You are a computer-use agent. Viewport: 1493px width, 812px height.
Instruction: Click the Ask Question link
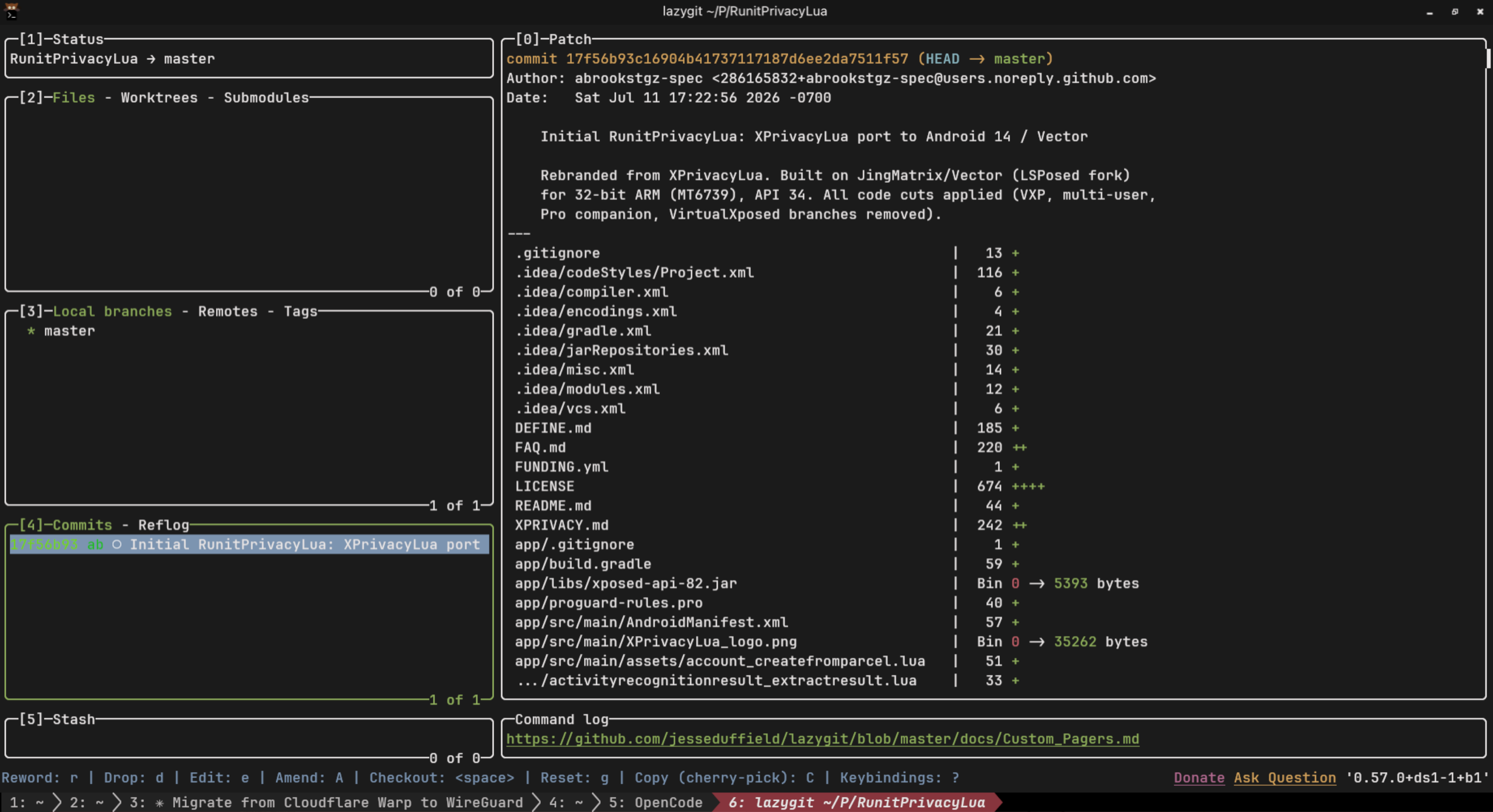point(1284,778)
